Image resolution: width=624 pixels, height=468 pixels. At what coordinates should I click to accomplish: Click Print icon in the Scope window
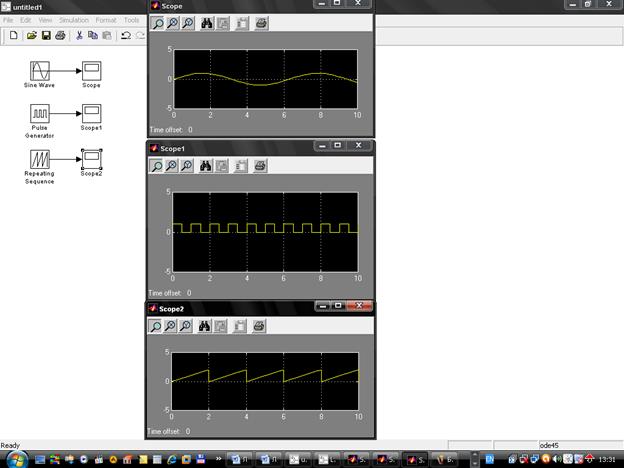click(260, 23)
